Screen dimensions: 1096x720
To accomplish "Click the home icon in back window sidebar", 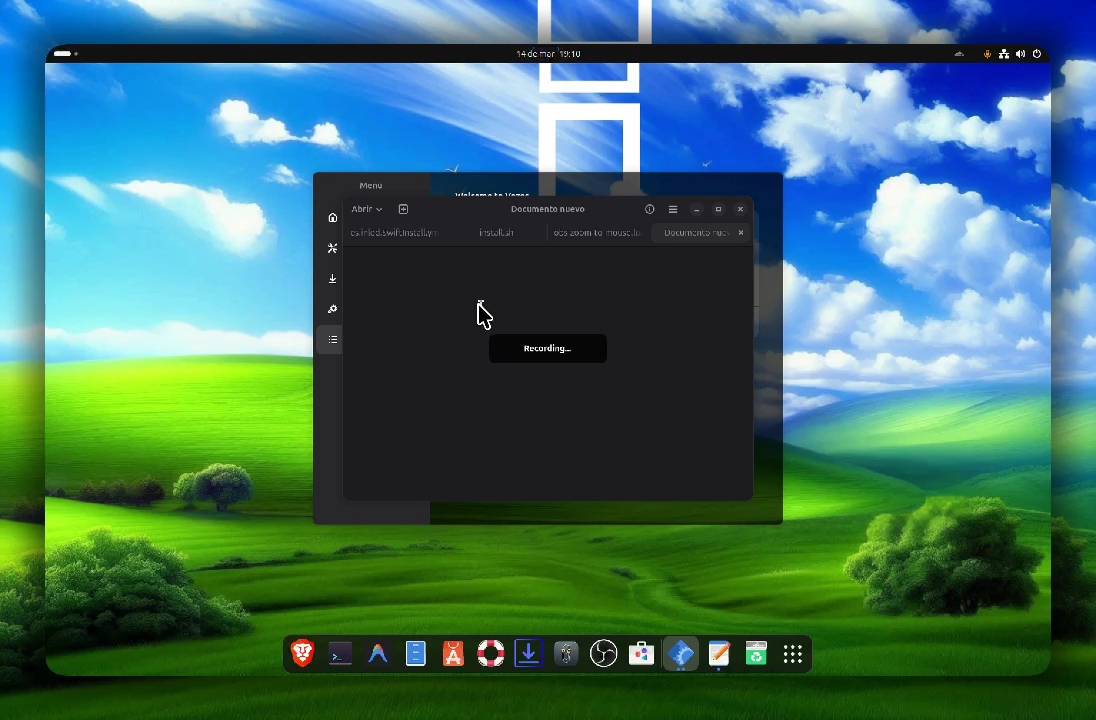I will click(333, 217).
